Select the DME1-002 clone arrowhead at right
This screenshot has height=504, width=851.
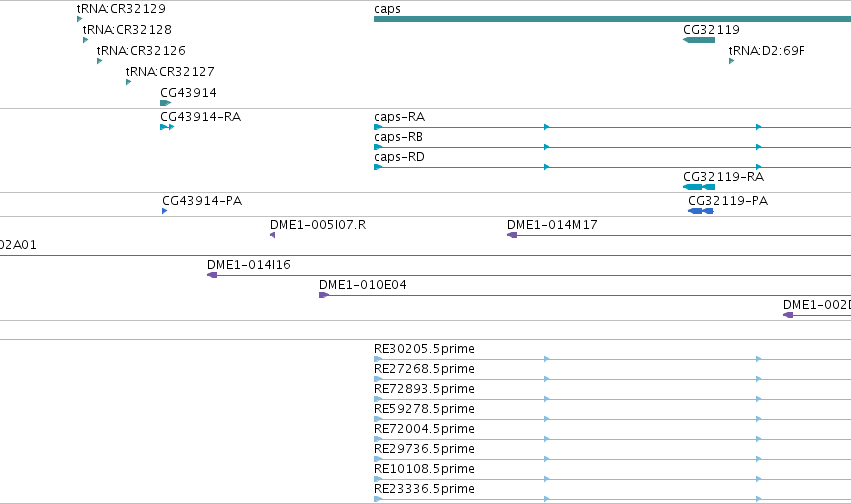788,315
